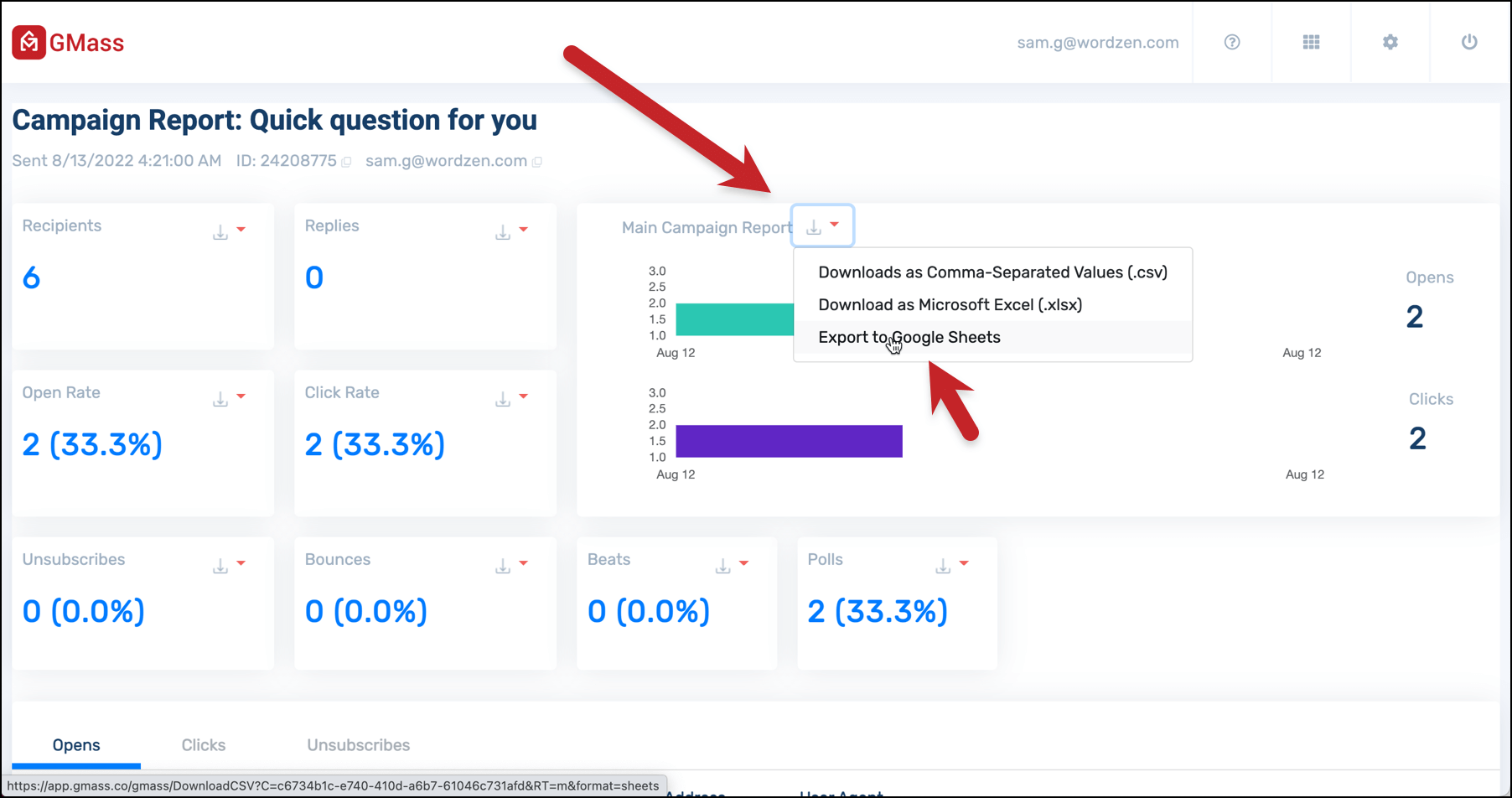
Task: Download the Polls report
Action: 943,566
